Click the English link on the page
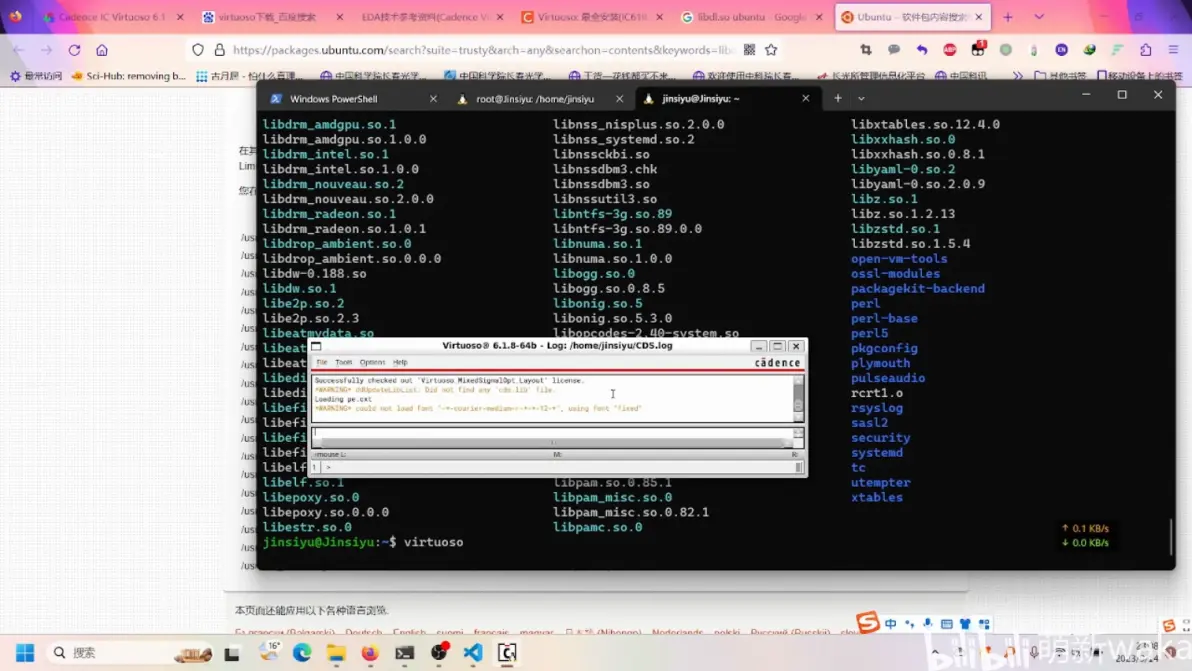 [409, 632]
